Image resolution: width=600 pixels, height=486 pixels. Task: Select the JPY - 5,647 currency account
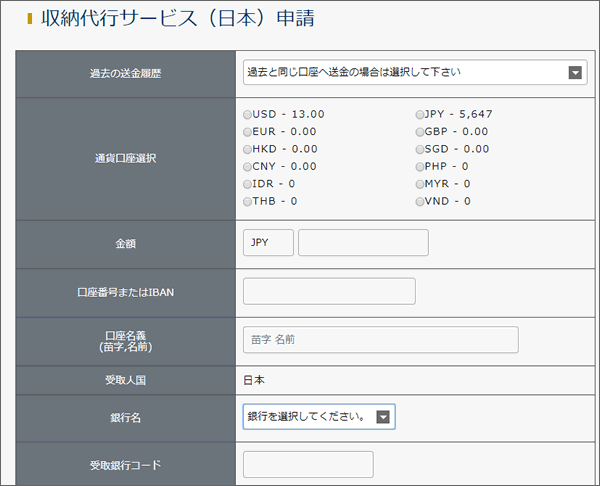pyautogui.click(x=420, y=114)
